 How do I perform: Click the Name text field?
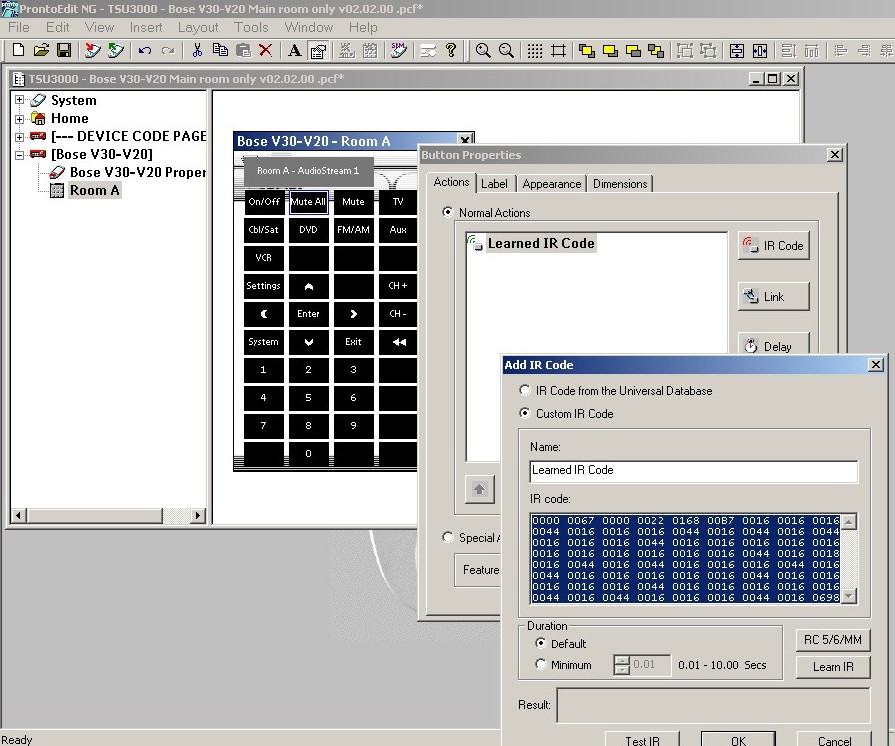693,471
